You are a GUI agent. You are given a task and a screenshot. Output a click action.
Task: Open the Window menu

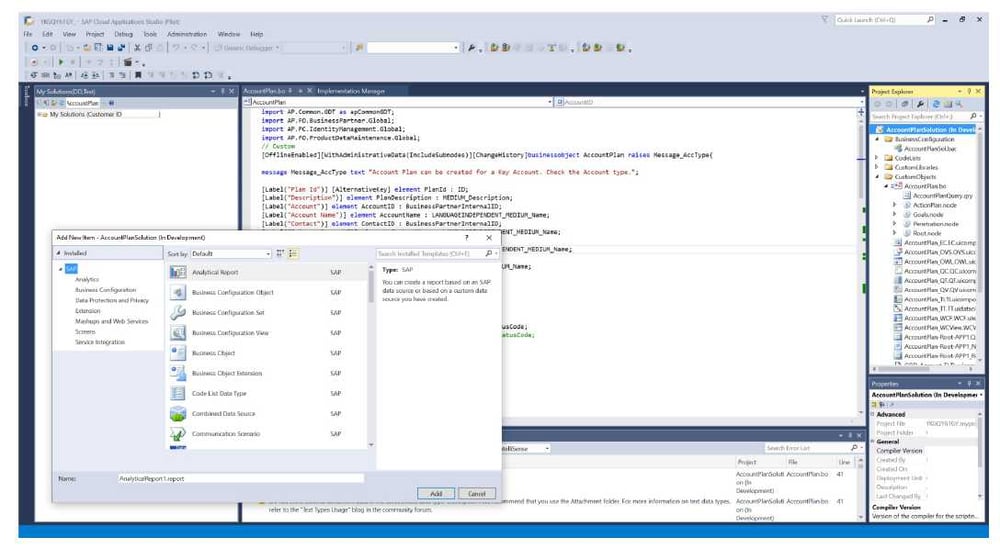coord(228,34)
